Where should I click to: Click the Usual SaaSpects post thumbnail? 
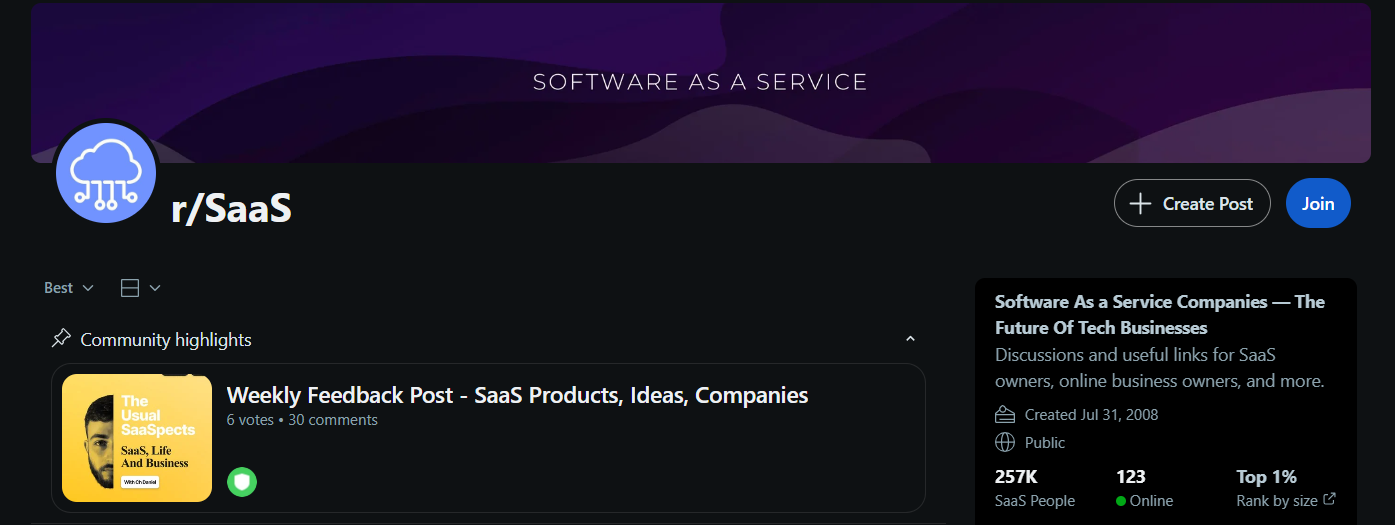coord(137,438)
